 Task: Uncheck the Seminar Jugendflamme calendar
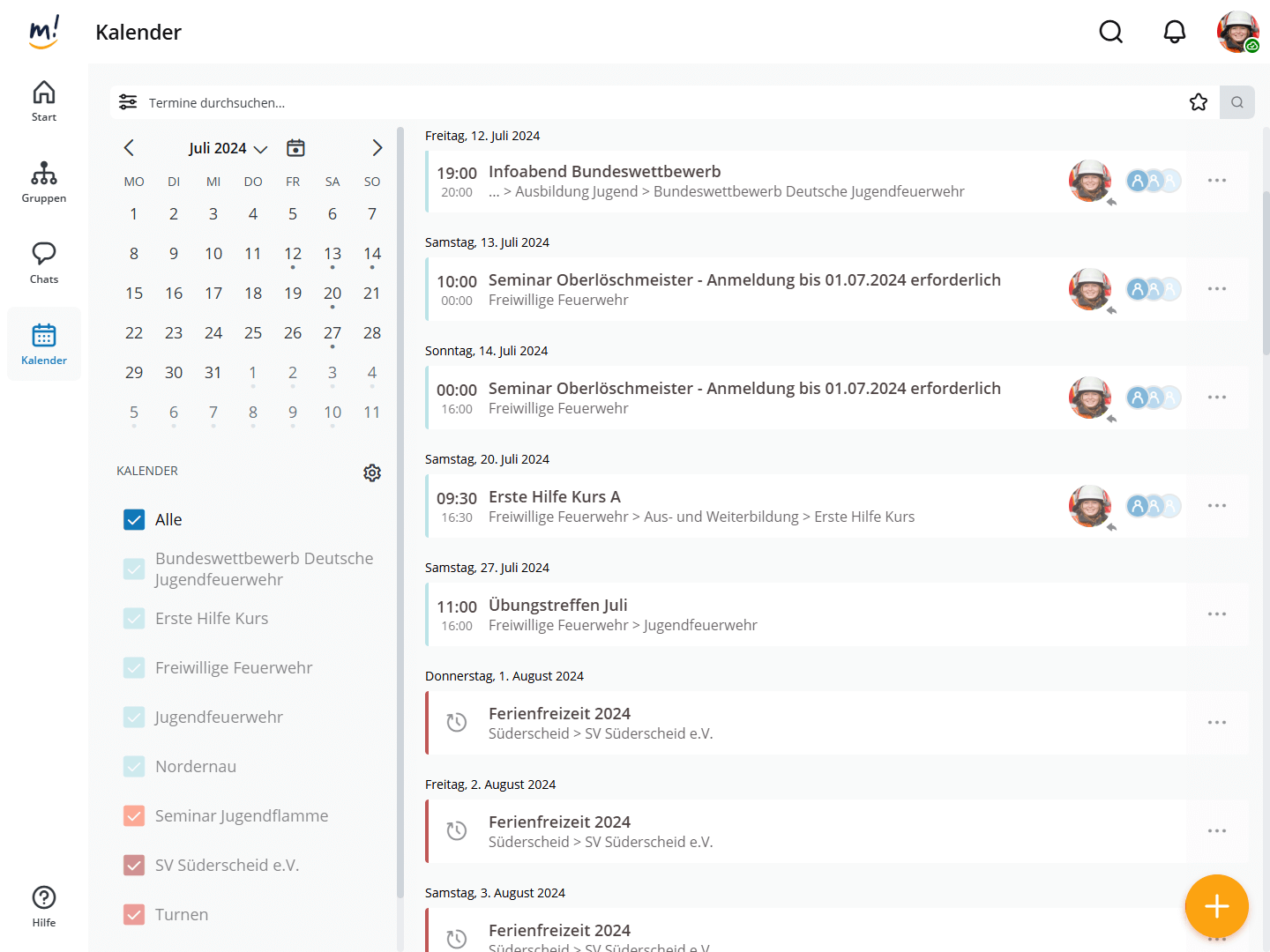point(134,816)
